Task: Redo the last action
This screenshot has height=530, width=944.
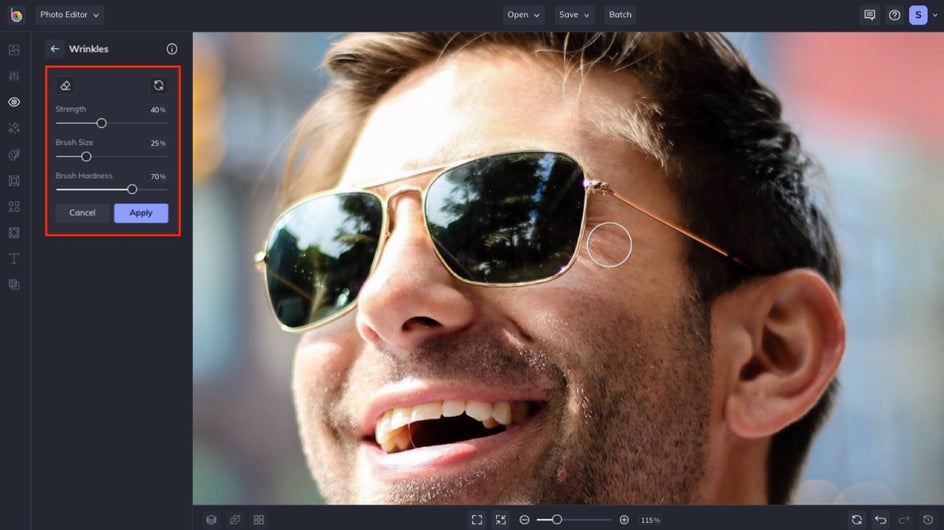Action: 904,519
